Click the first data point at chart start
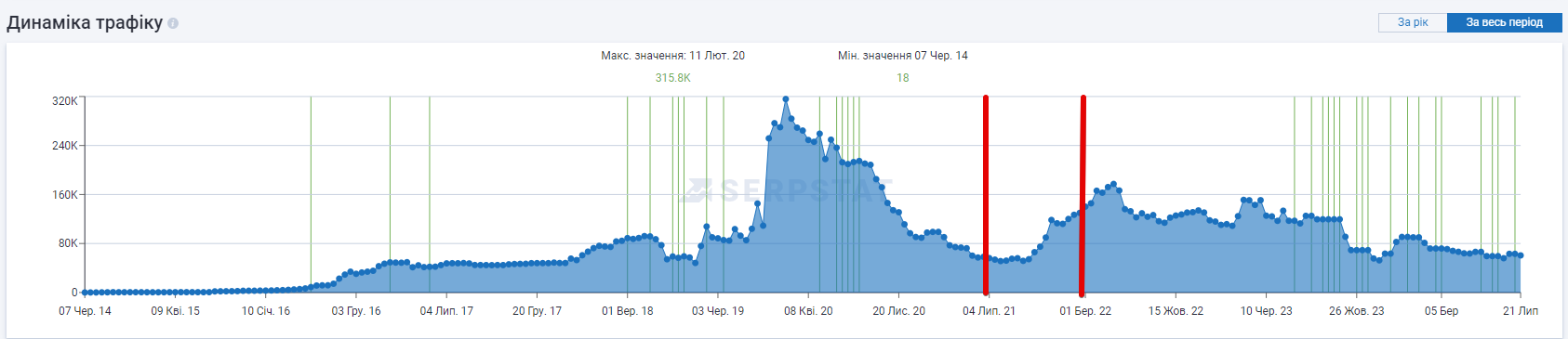 (85, 293)
